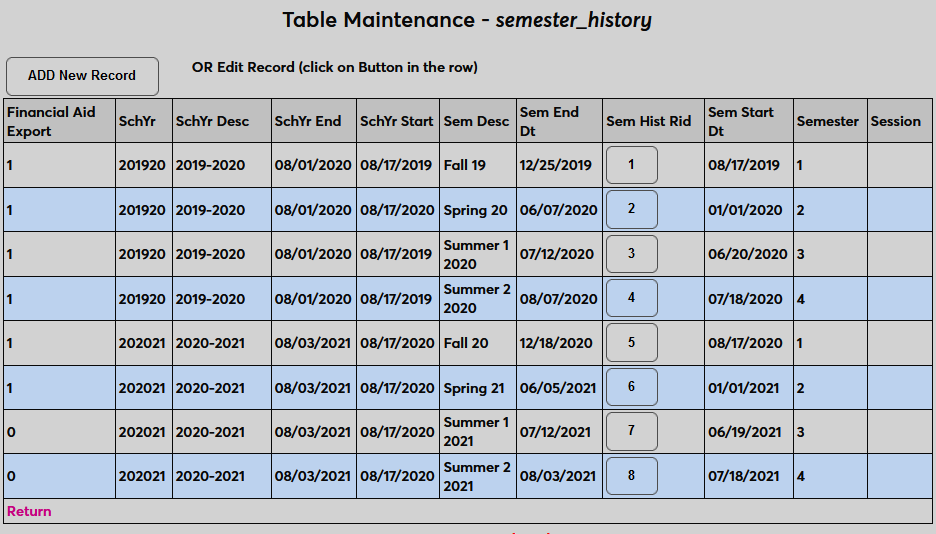The width and height of the screenshot is (936, 534).
Task: Select the SchYr Desc column header
Action: 213,121
